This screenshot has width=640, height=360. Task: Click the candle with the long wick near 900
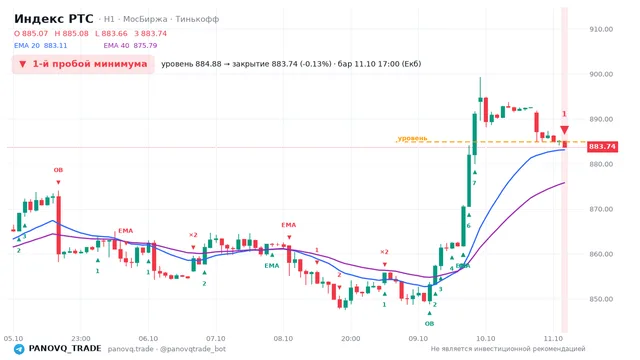(x=480, y=100)
